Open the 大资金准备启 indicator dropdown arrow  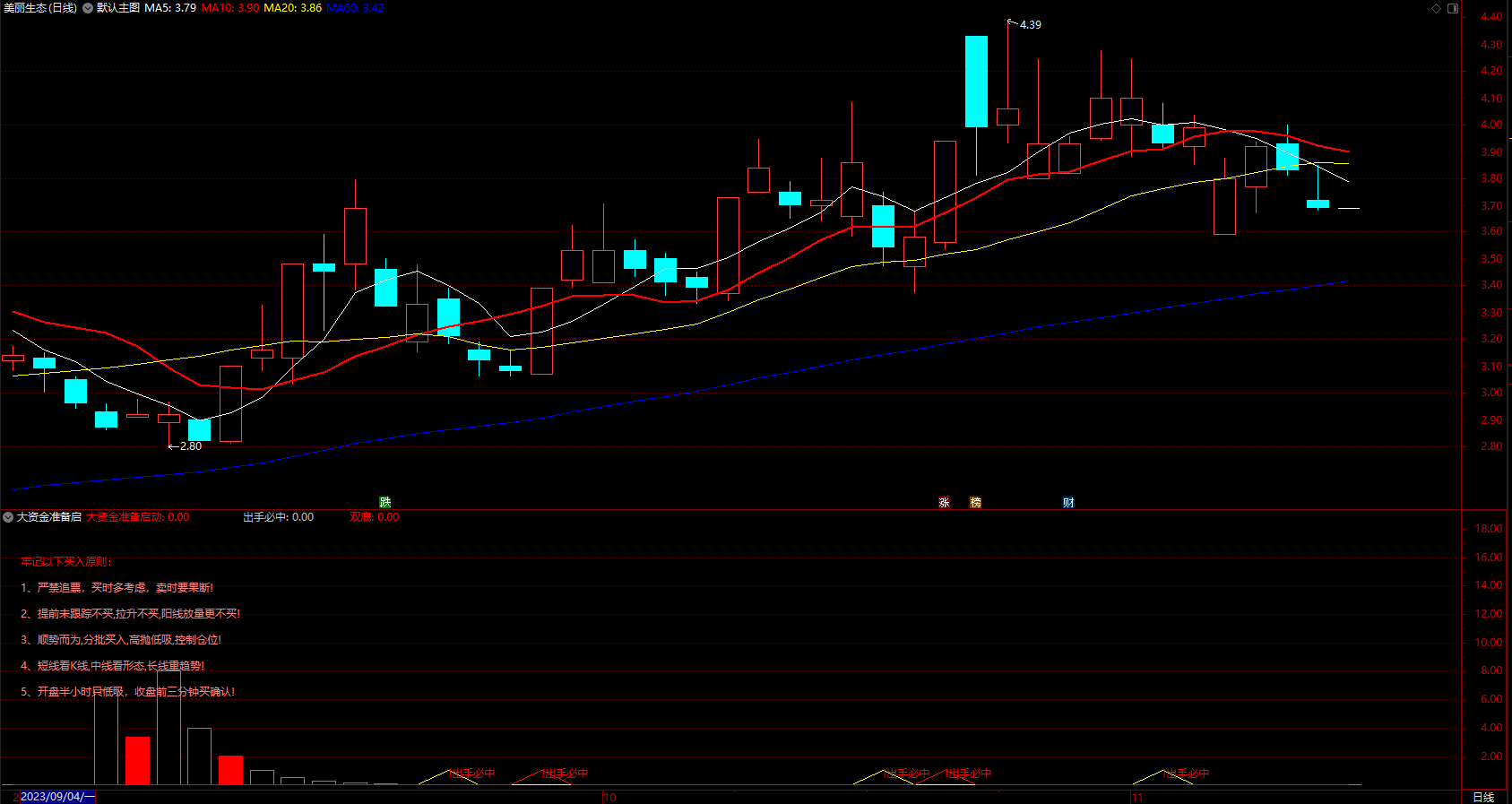8,517
